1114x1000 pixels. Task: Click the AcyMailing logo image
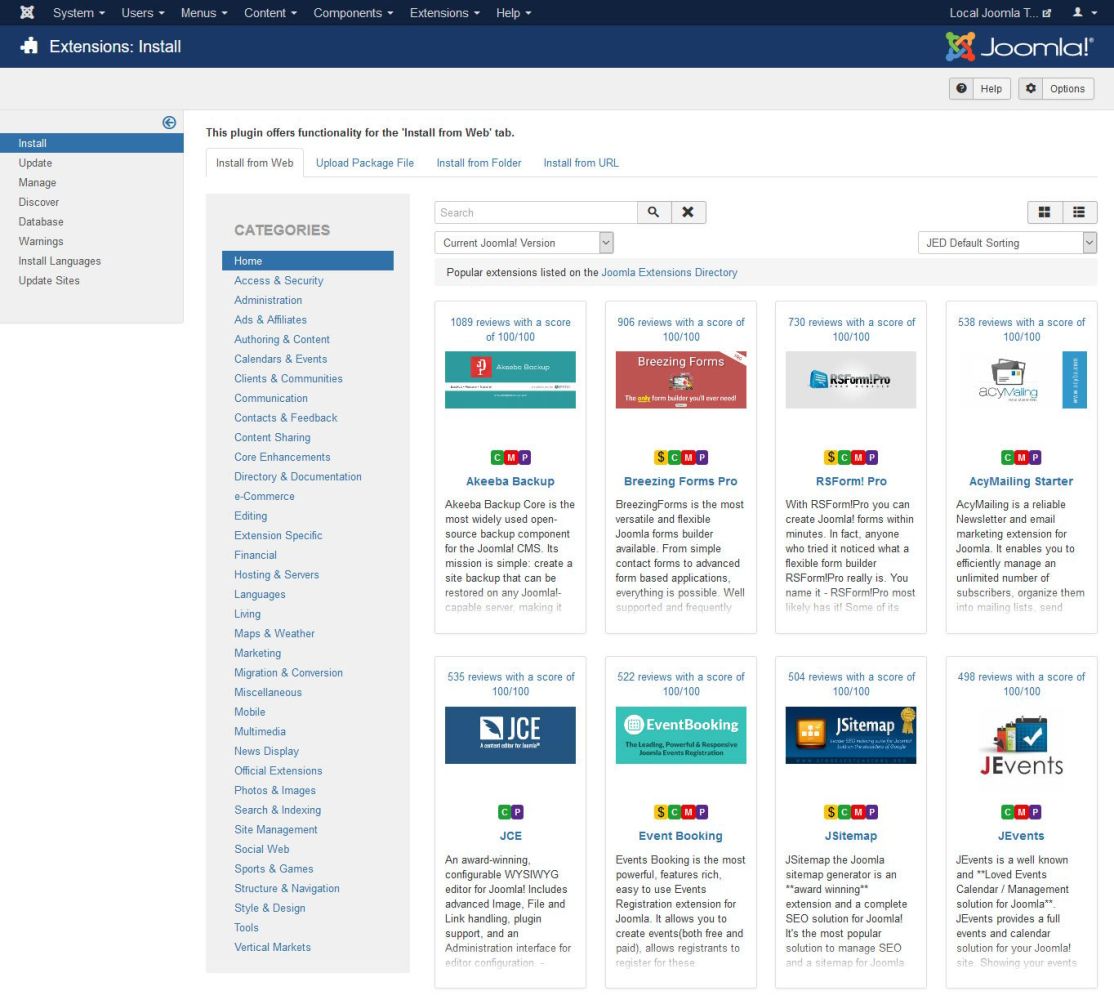coord(1021,380)
